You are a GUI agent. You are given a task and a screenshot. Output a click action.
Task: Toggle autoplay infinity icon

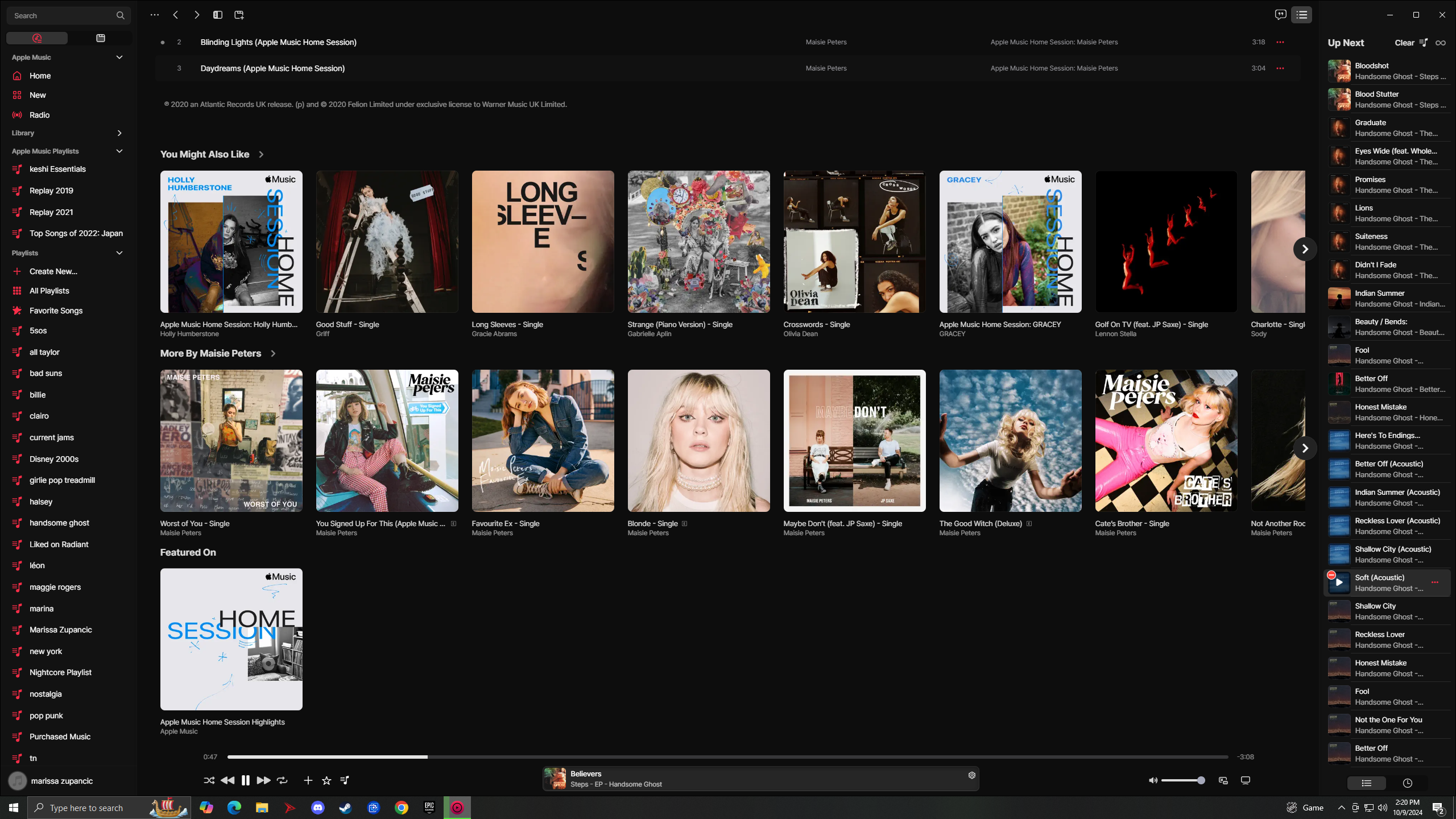[1440, 43]
